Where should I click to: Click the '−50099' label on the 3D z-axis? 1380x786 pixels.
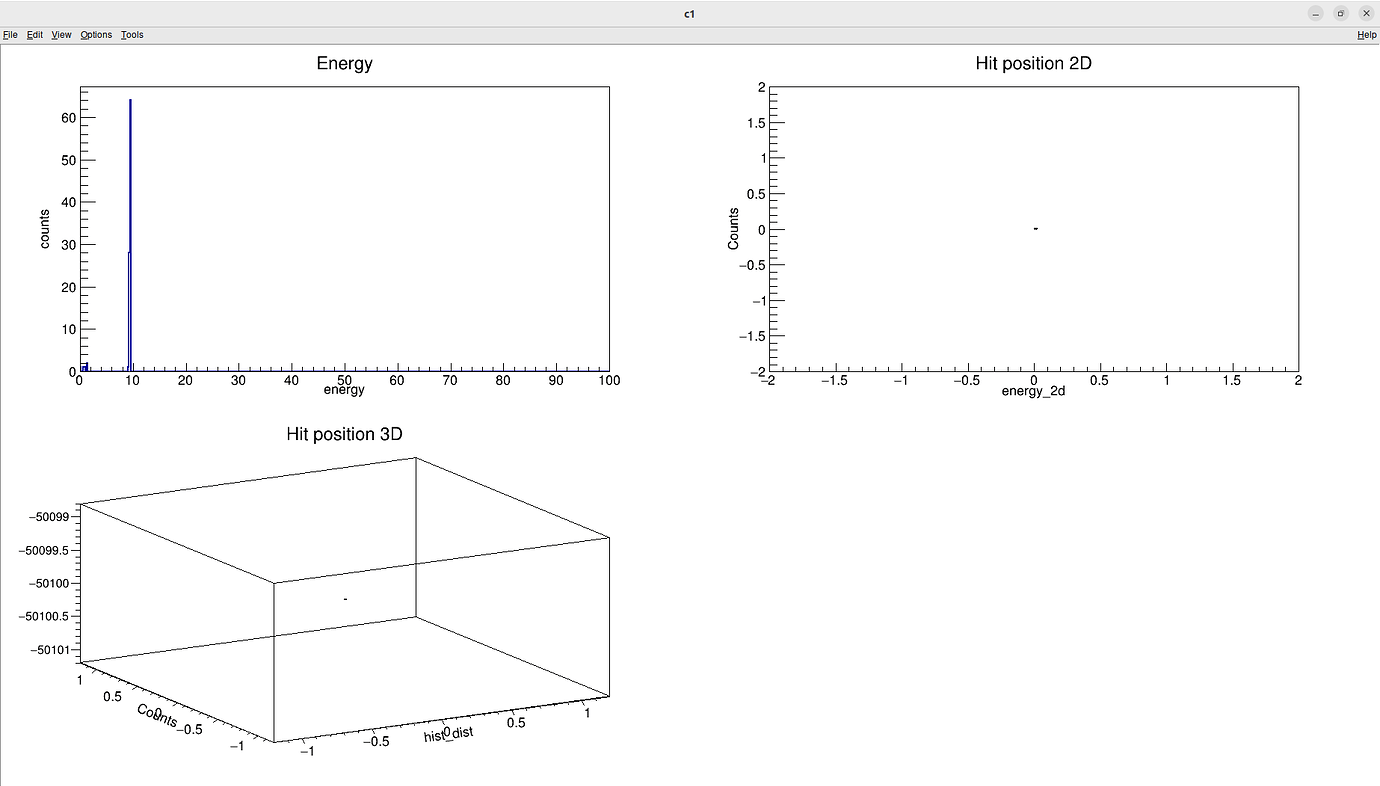coord(48,517)
